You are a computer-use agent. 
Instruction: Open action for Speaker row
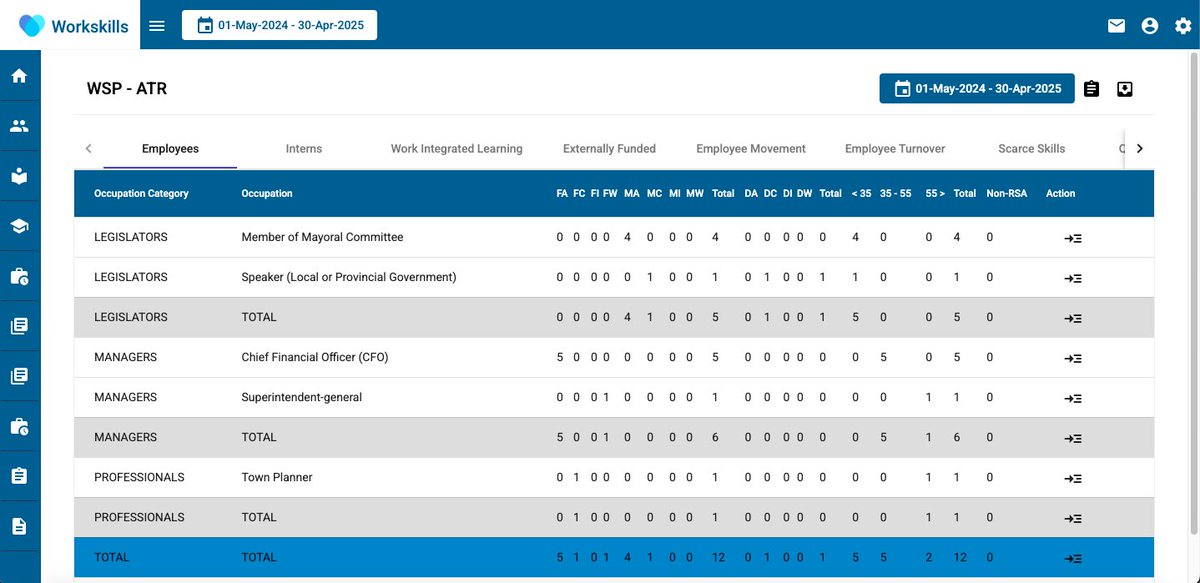pyautogui.click(x=1073, y=278)
